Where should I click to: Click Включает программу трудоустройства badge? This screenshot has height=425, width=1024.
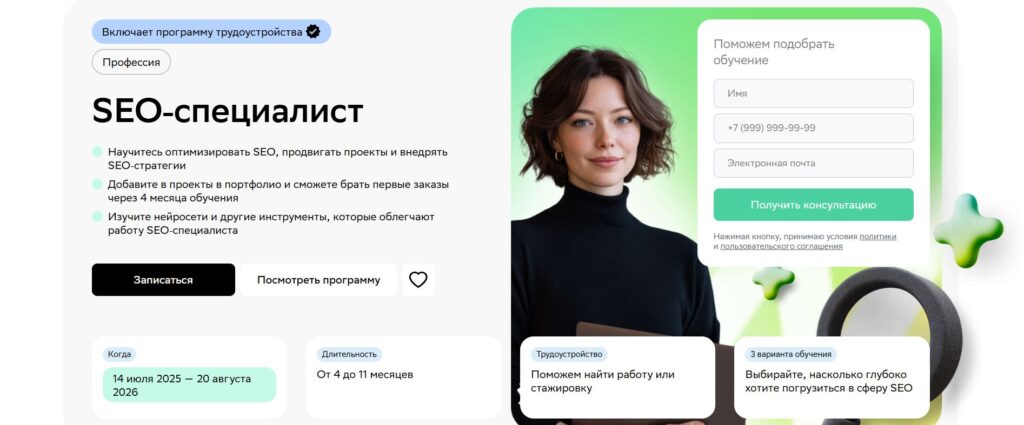tap(212, 31)
